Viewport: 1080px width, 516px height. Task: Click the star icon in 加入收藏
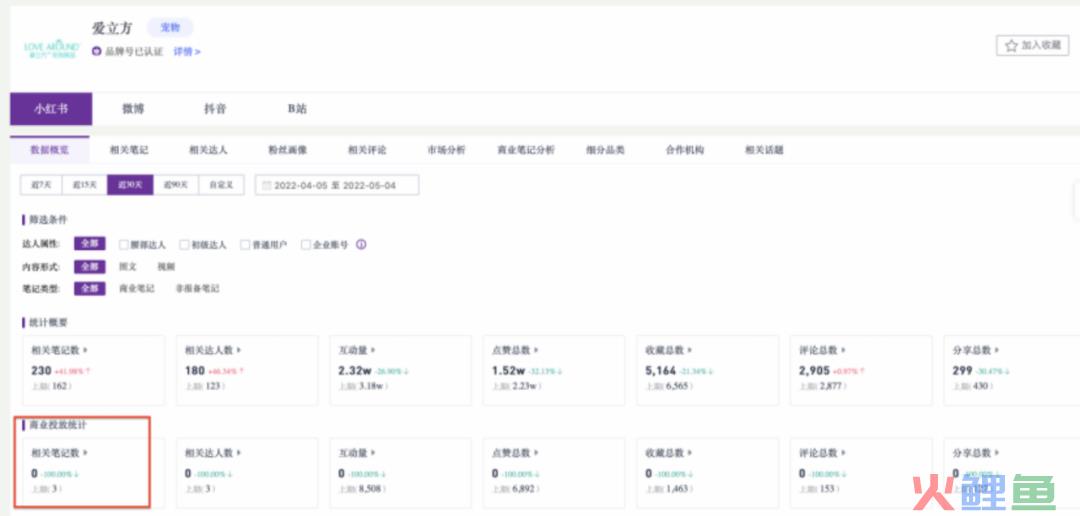1011,45
